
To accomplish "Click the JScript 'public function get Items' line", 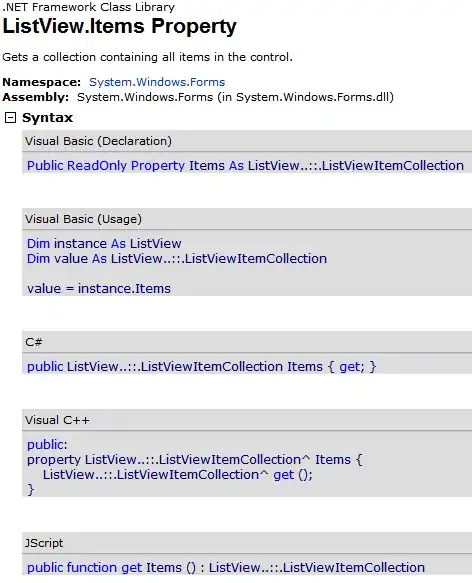I will tap(225, 568).
